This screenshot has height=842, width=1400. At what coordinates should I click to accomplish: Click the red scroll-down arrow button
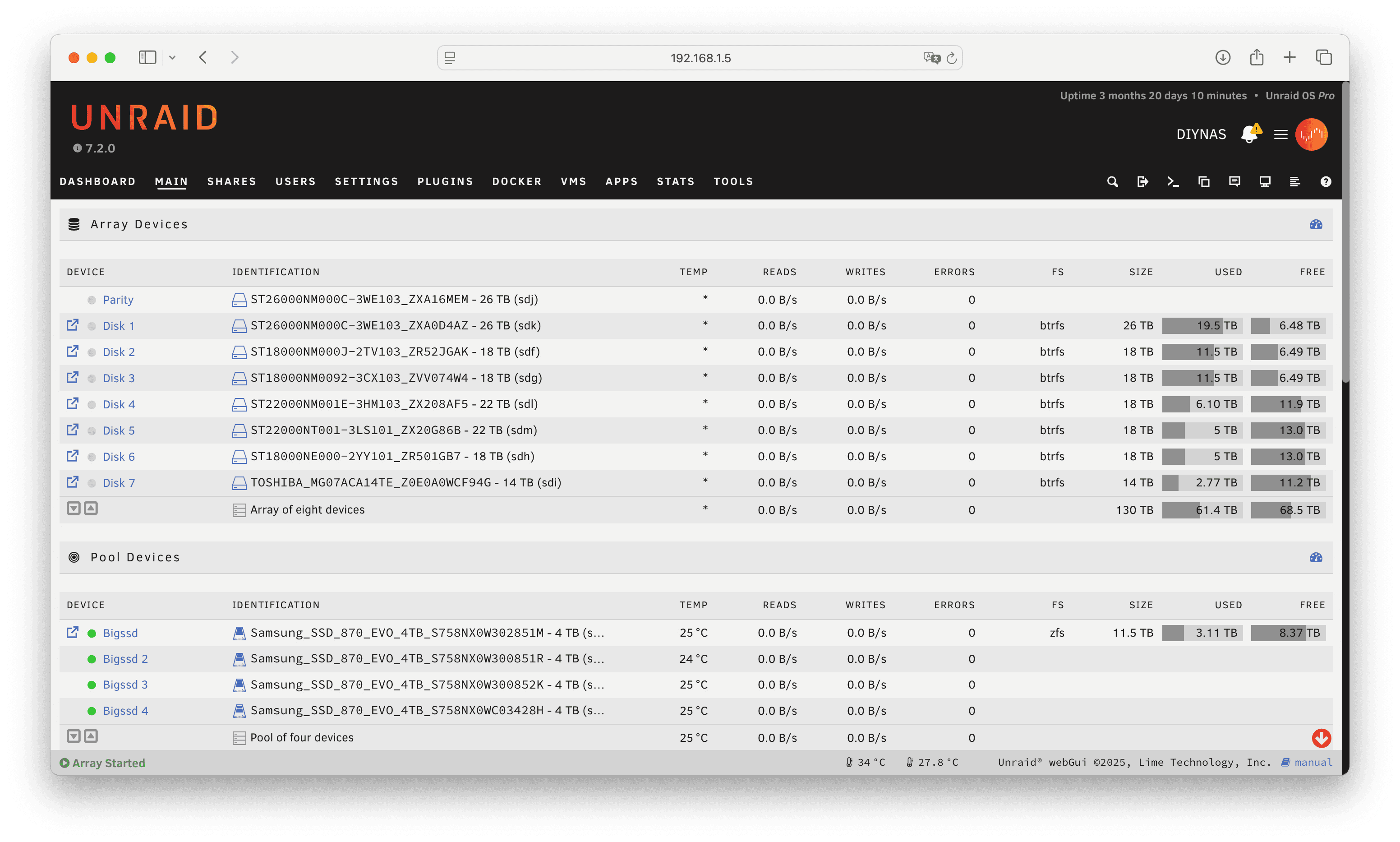tap(1321, 738)
